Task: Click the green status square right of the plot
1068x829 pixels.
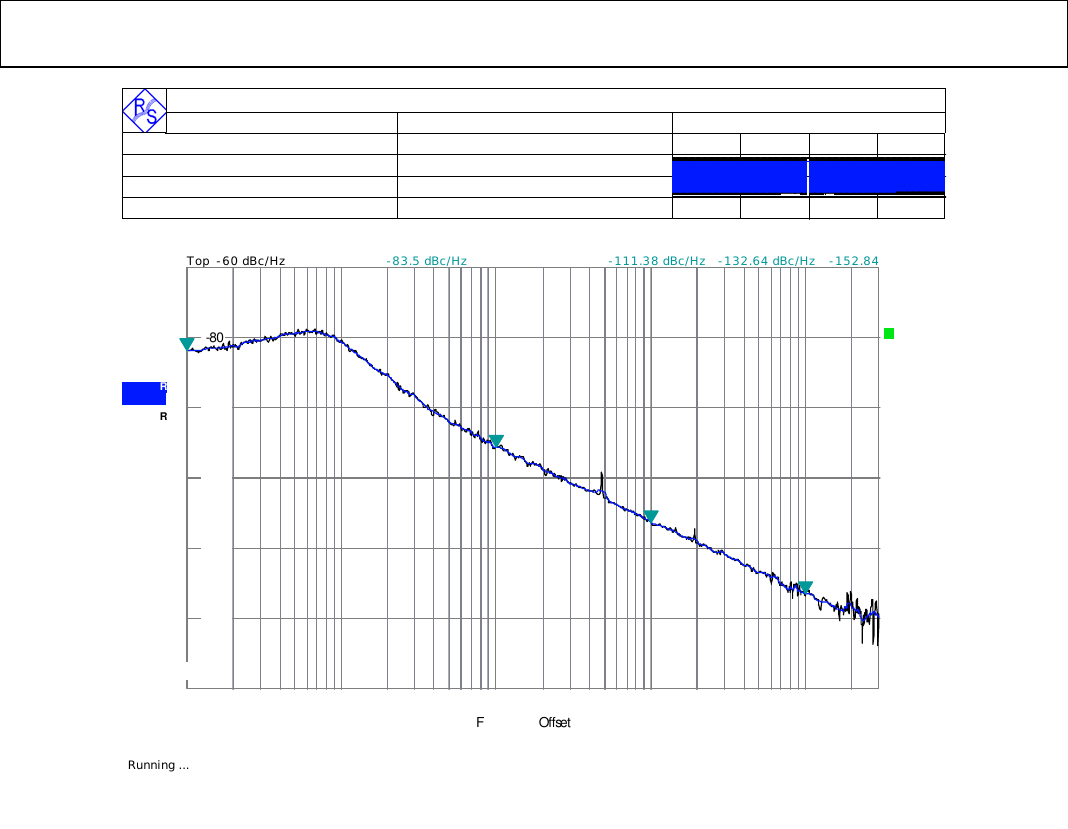Action: coord(888,334)
